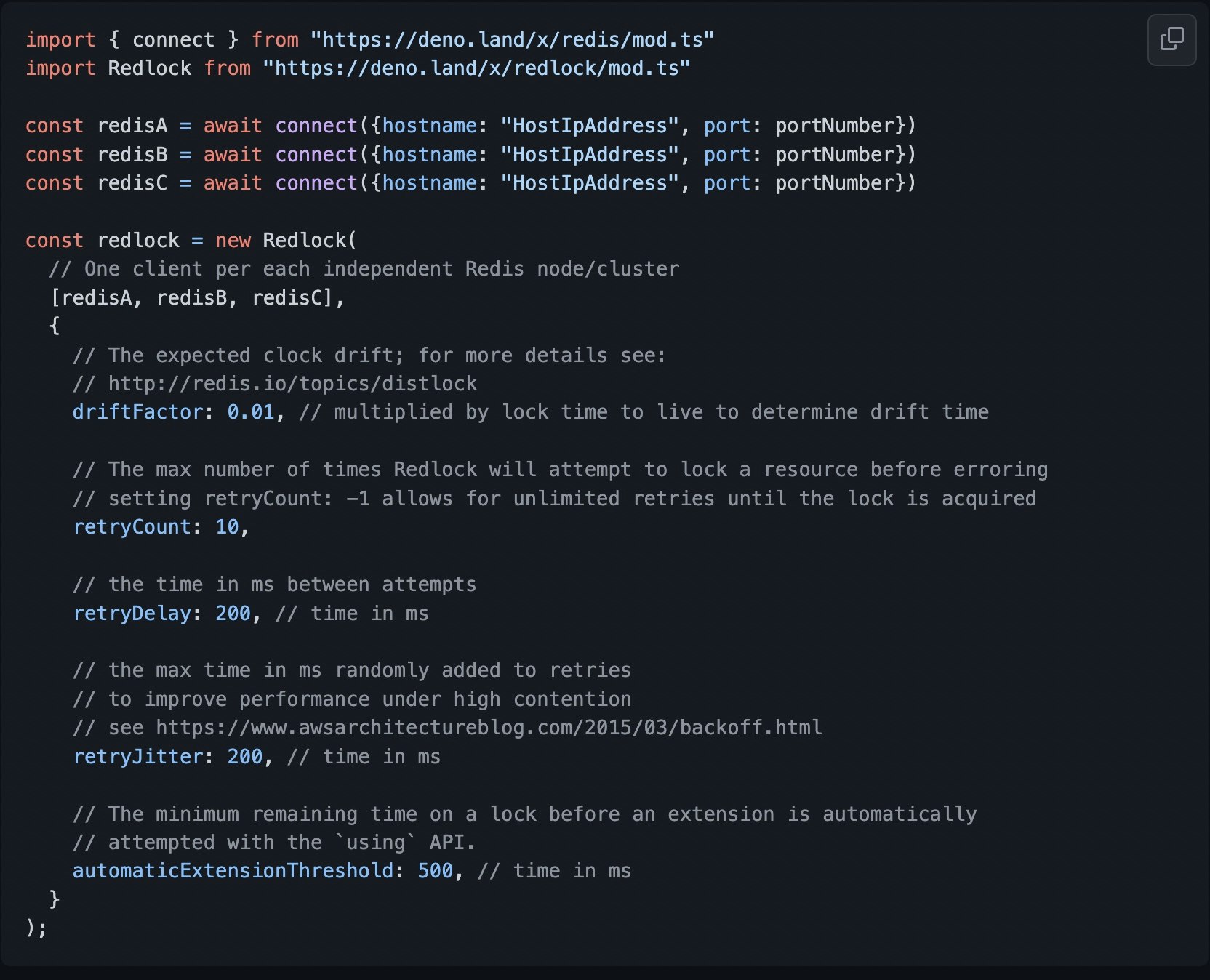This screenshot has height=980, width=1210.
Task: Click the http://redis.io/topics/distlock comment URL
Action: pos(292,384)
